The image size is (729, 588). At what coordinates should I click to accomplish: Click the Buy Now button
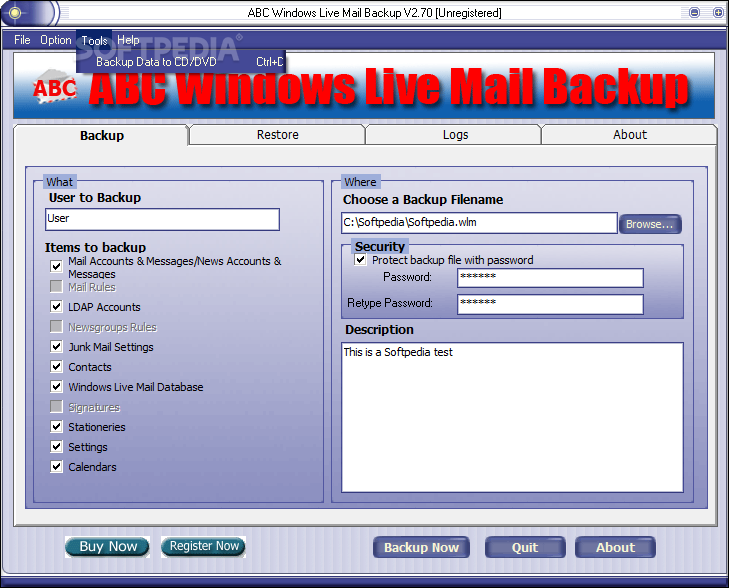click(107, 547)
